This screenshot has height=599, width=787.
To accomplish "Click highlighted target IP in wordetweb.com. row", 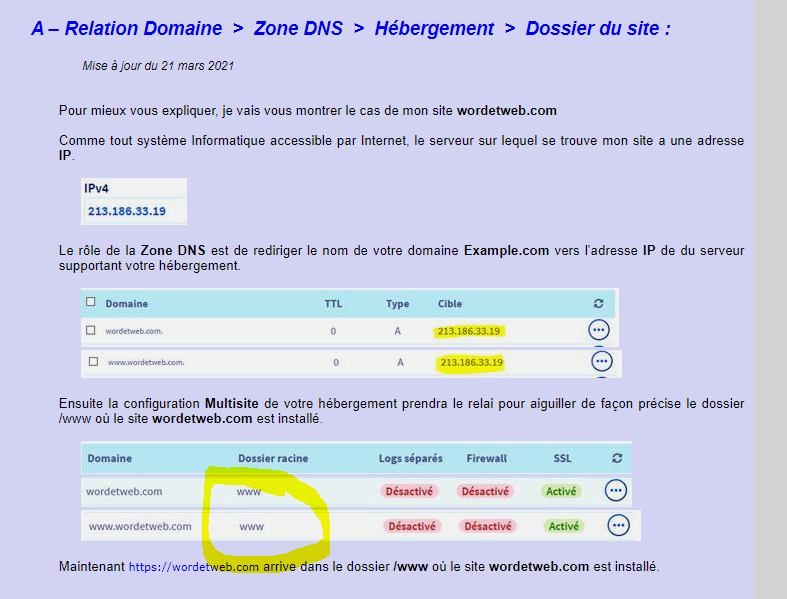I will 469,330.
